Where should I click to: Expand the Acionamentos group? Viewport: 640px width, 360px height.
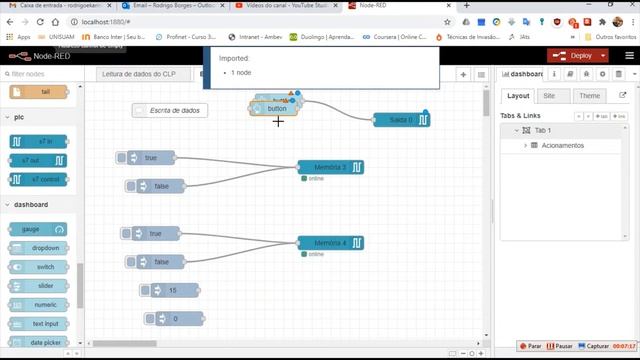point(525,145)
